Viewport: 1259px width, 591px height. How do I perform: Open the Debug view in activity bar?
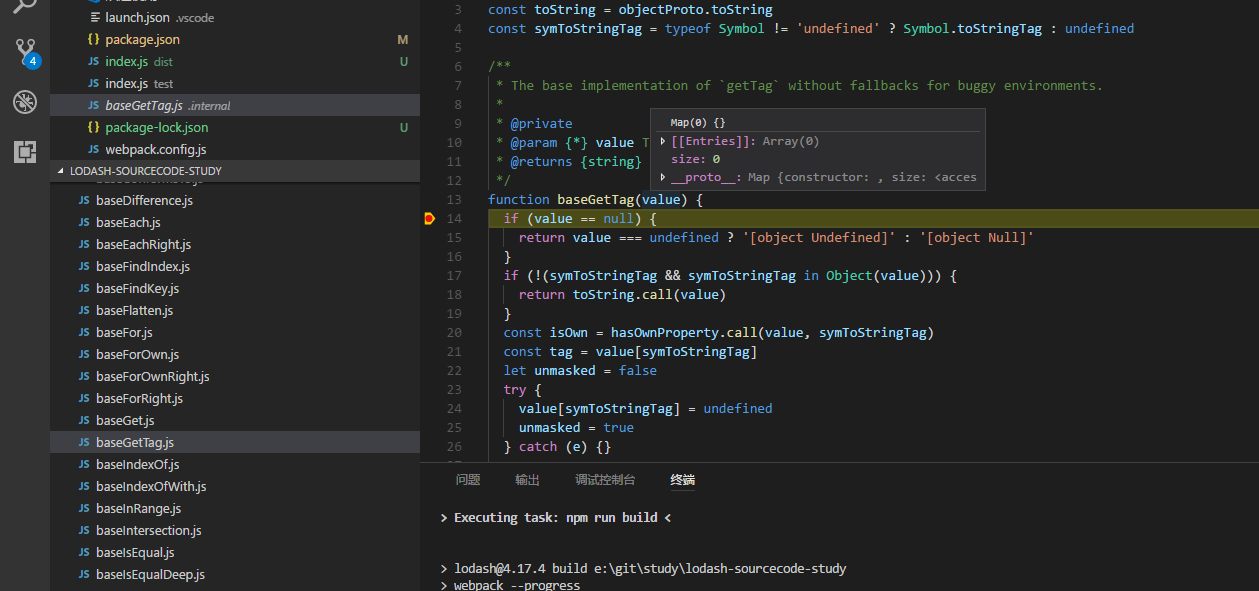tap(25, 101)
